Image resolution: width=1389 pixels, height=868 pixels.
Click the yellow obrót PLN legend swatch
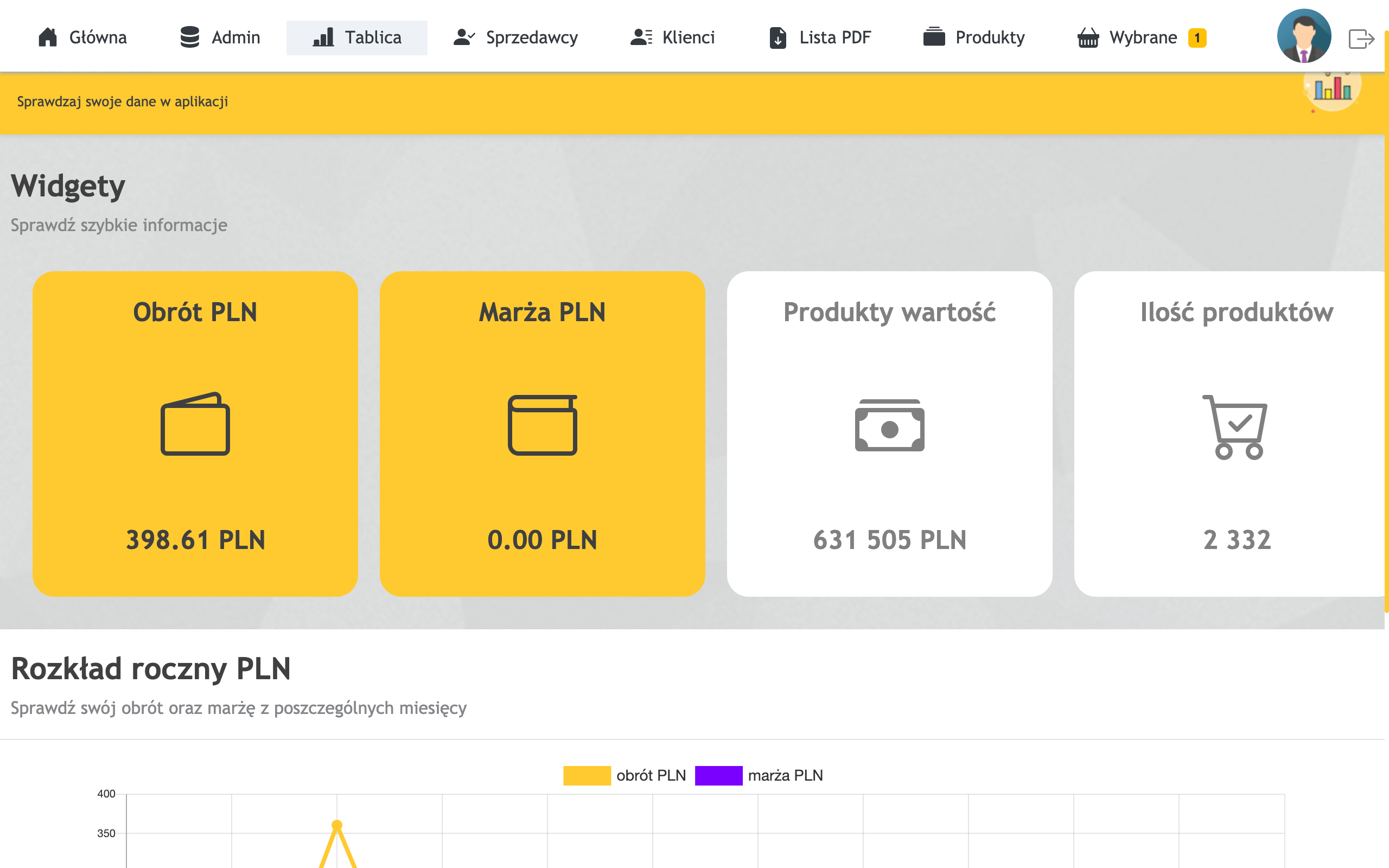pos(587,776)
